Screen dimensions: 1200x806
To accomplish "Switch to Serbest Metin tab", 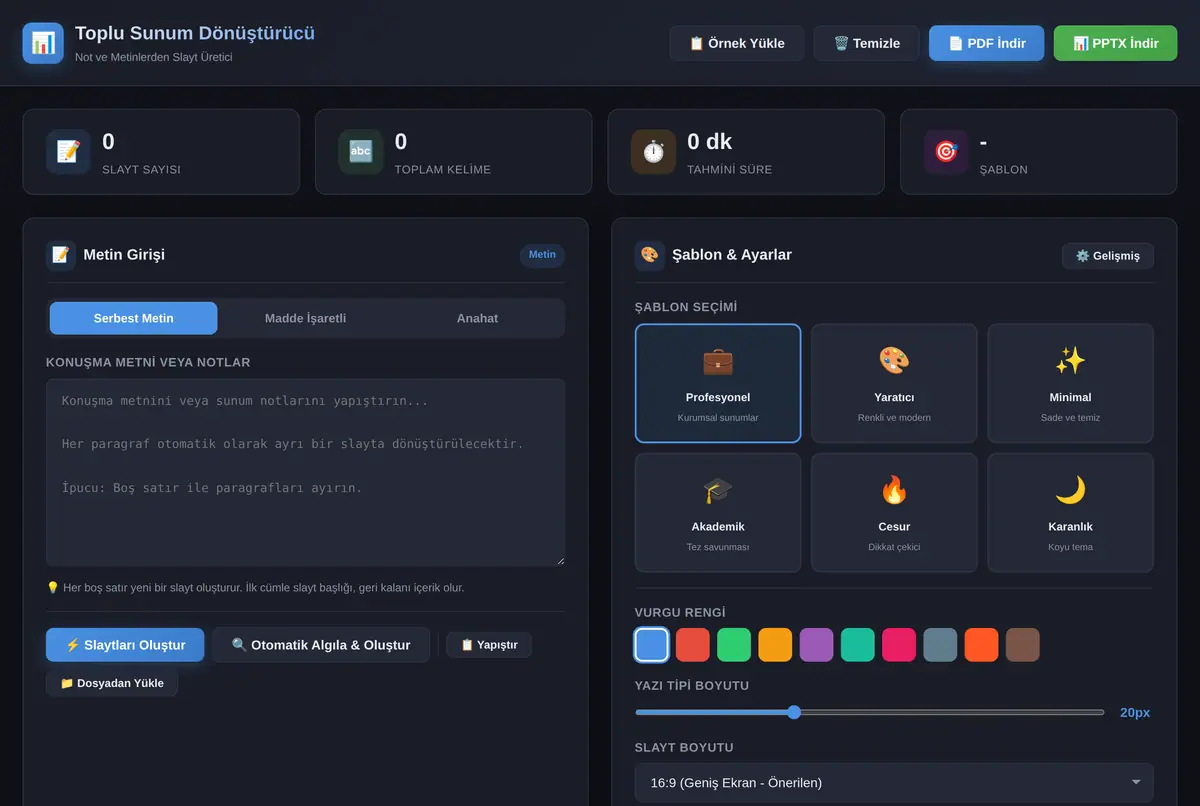I will tap(134, 318).
